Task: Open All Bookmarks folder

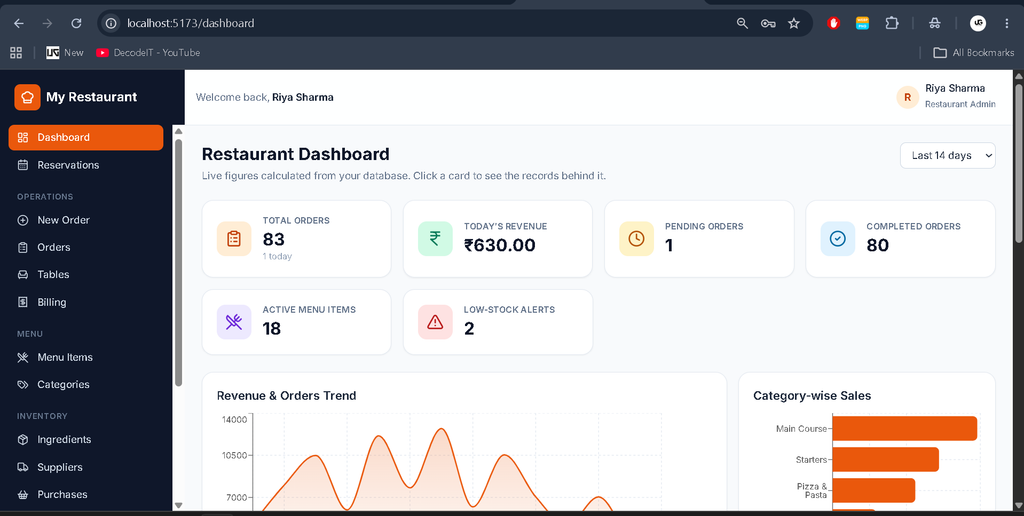Action: 973,53
